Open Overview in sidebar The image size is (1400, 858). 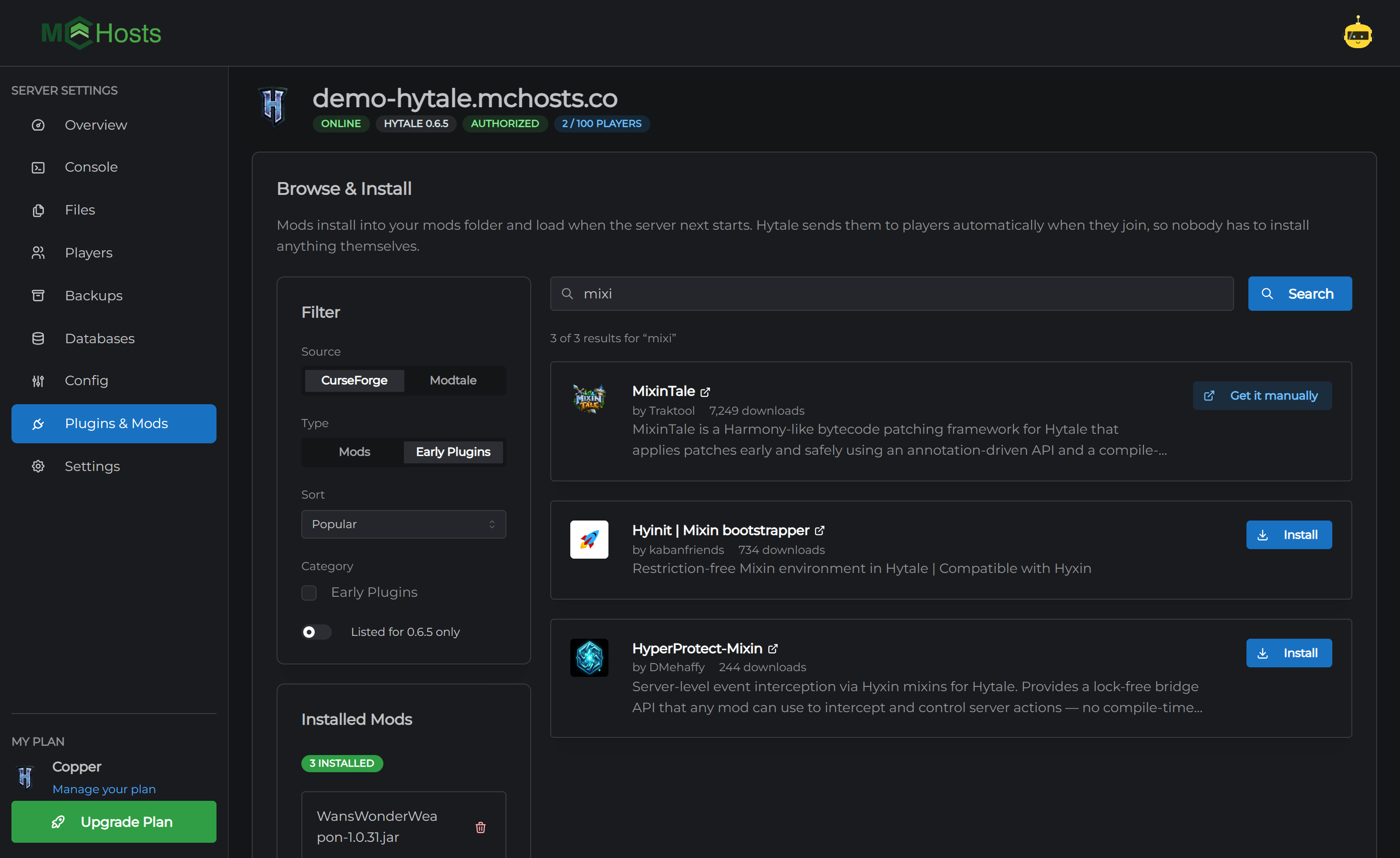coord(113,125)
